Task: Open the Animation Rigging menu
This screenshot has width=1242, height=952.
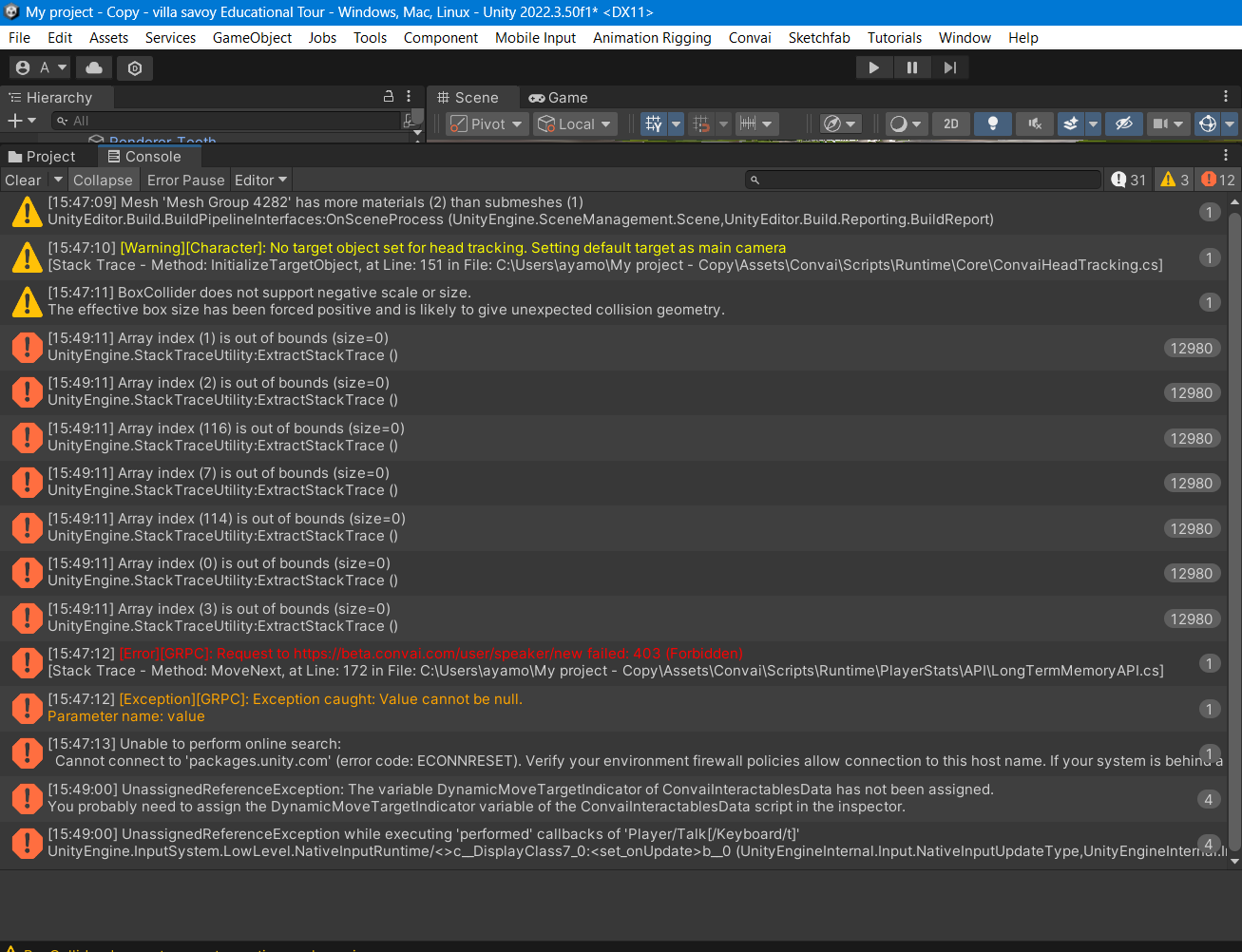Action: coord(652,38)
